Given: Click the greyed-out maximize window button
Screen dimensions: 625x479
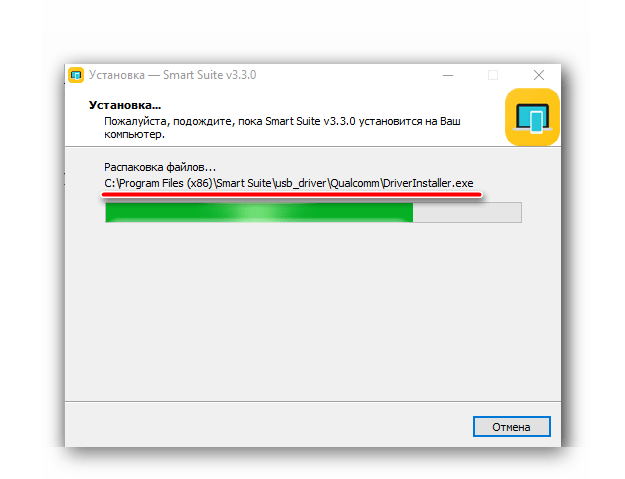Looking at the screenshot, I should click(493, 75).
